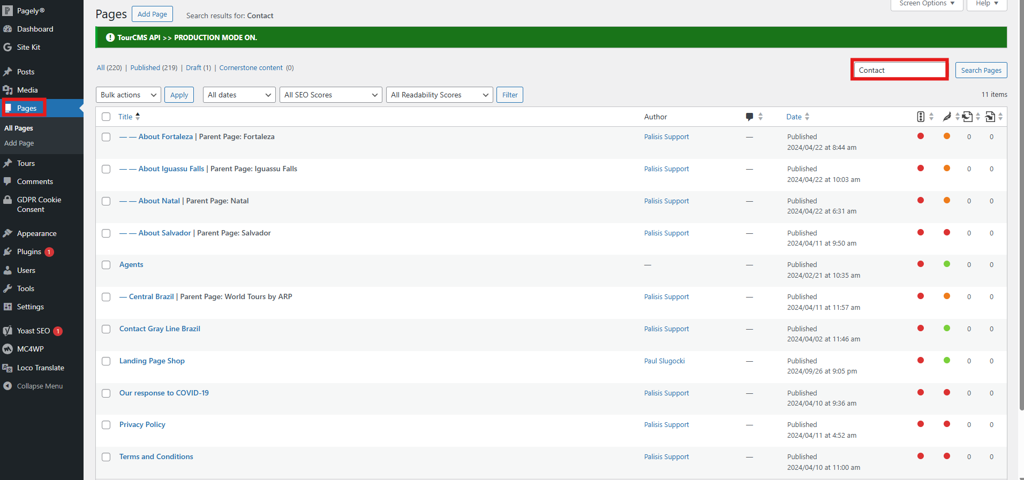The image size is (1024, 480).
Task: Click the Appearance brush icon
Action: (8, 233)
